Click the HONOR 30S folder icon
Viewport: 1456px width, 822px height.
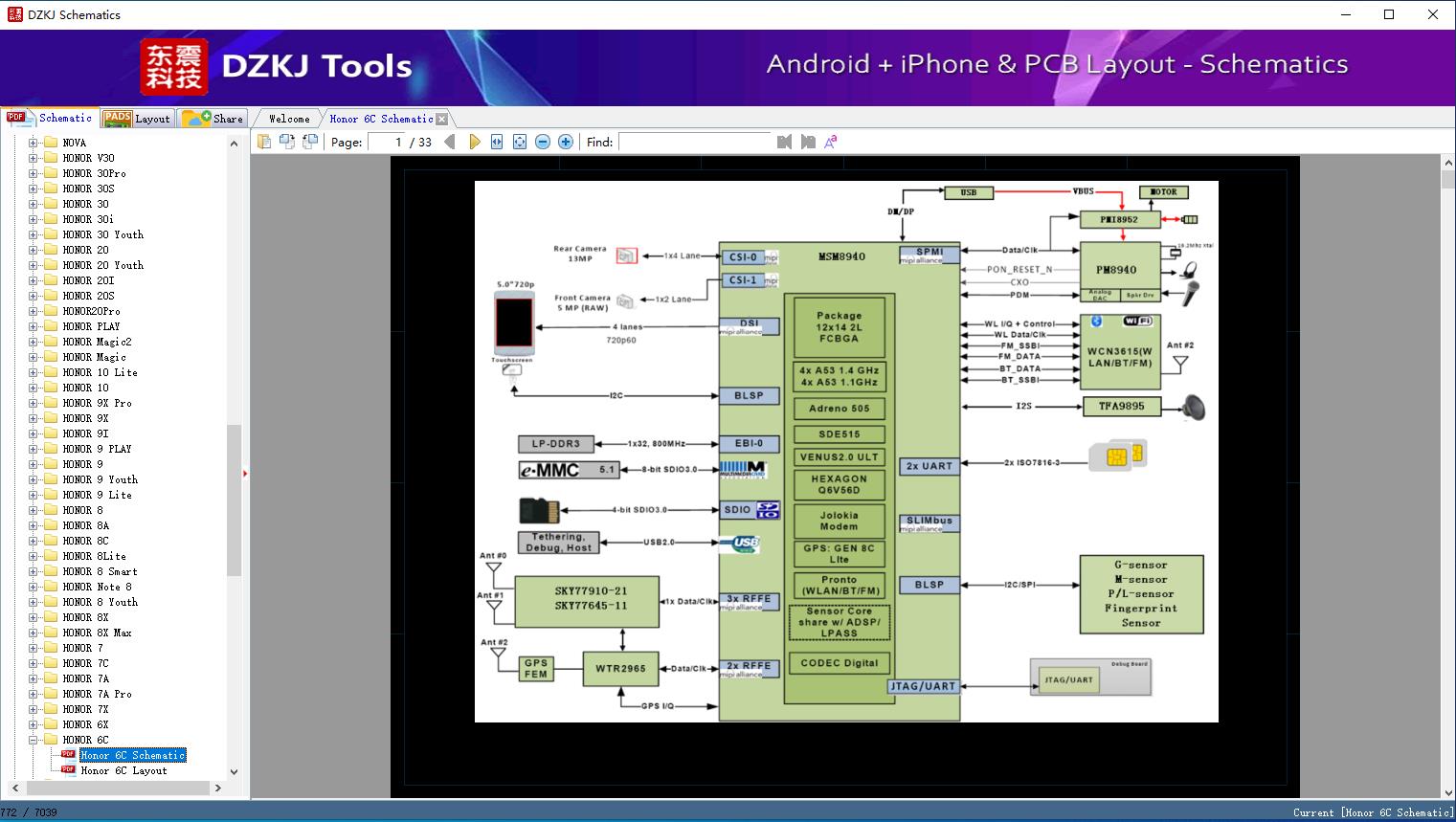[x=51, y=189]
